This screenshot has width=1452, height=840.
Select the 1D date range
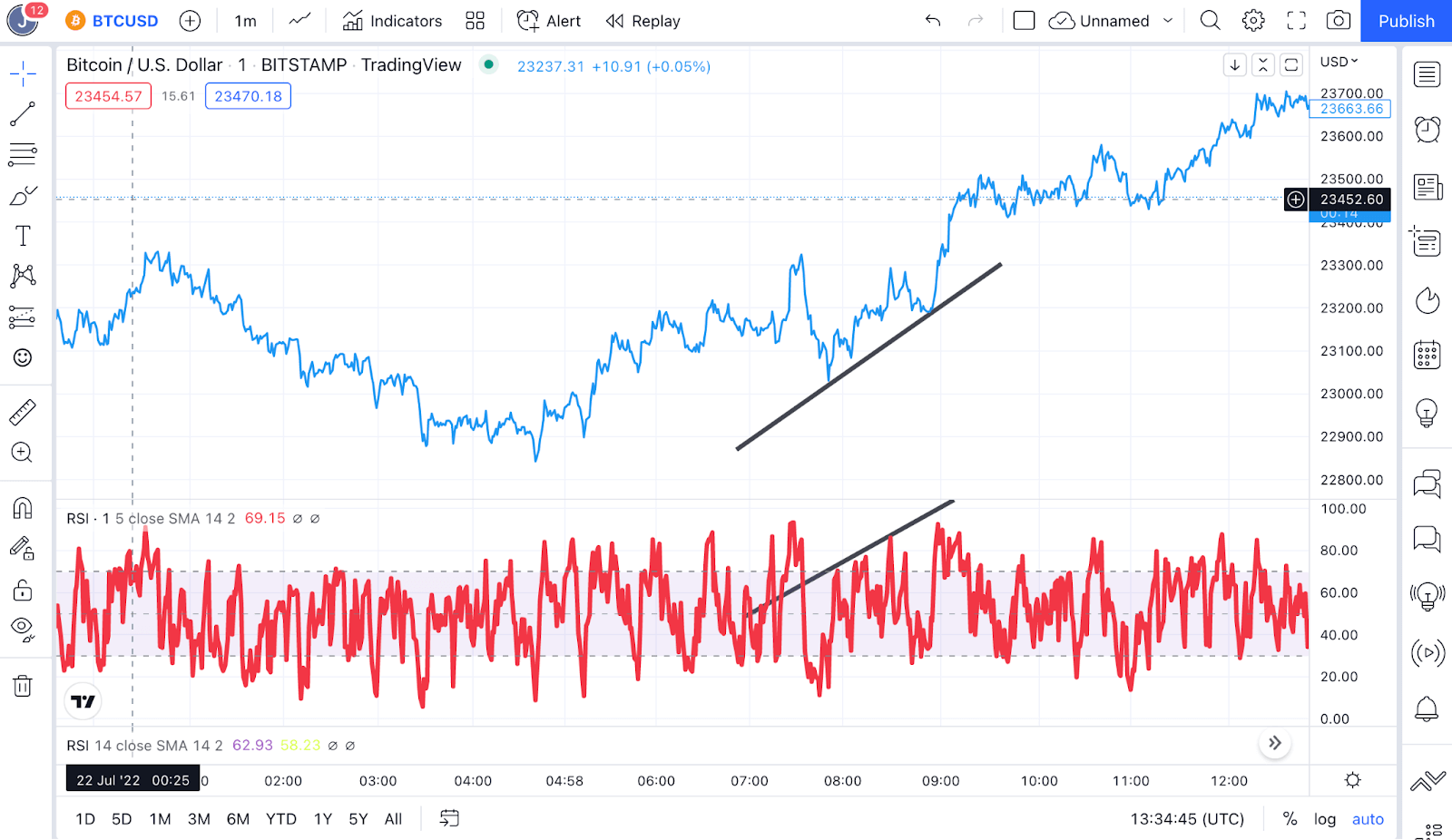pos(85,819)
